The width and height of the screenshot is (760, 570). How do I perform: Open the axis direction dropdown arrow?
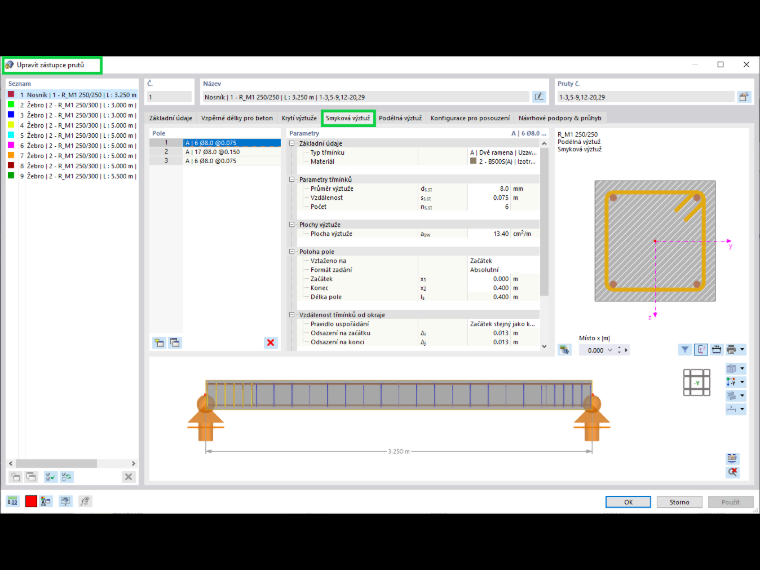coord(742,382)
